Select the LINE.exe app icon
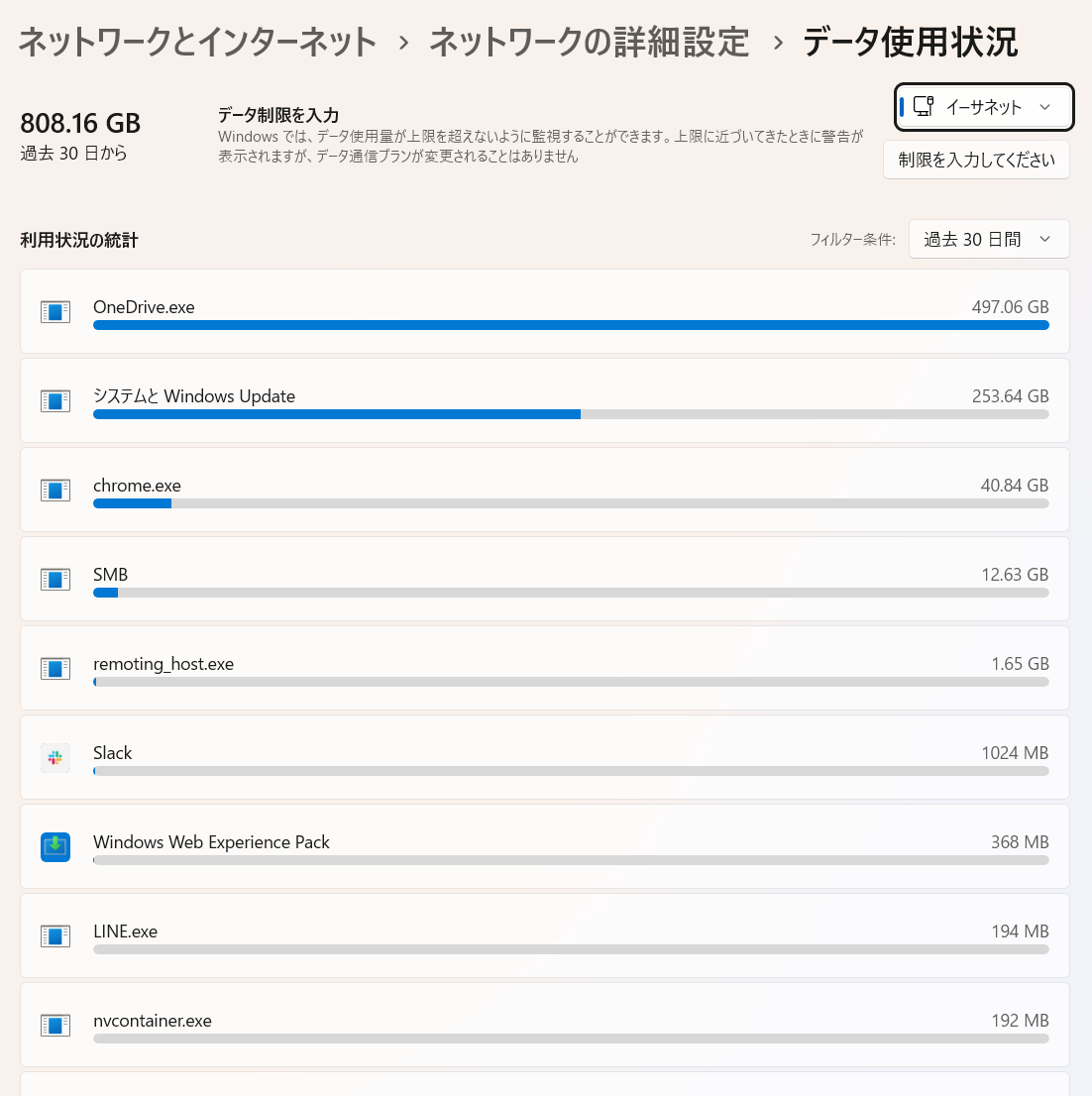Screen dimensions: 1092x1096 click(x=55, y=935)
